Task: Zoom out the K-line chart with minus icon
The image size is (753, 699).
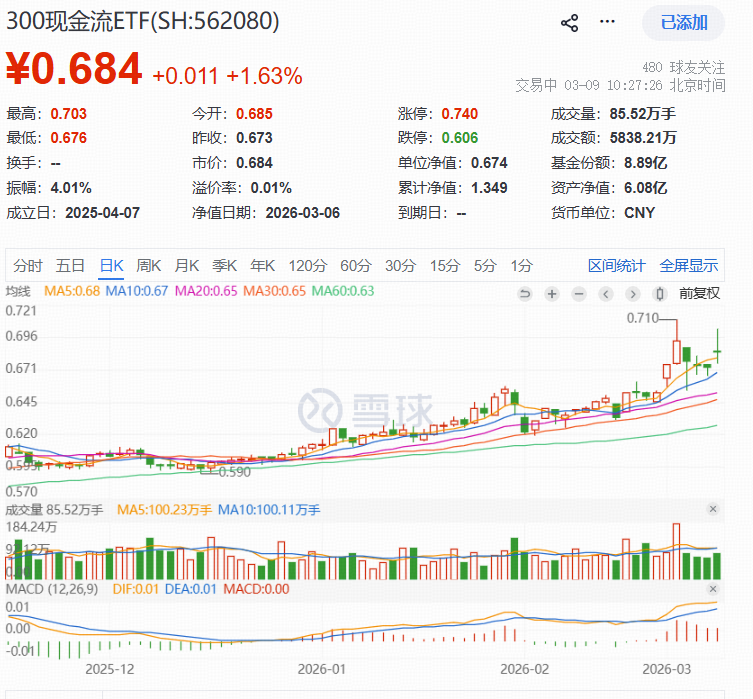Action: click(x=578, y=293)
